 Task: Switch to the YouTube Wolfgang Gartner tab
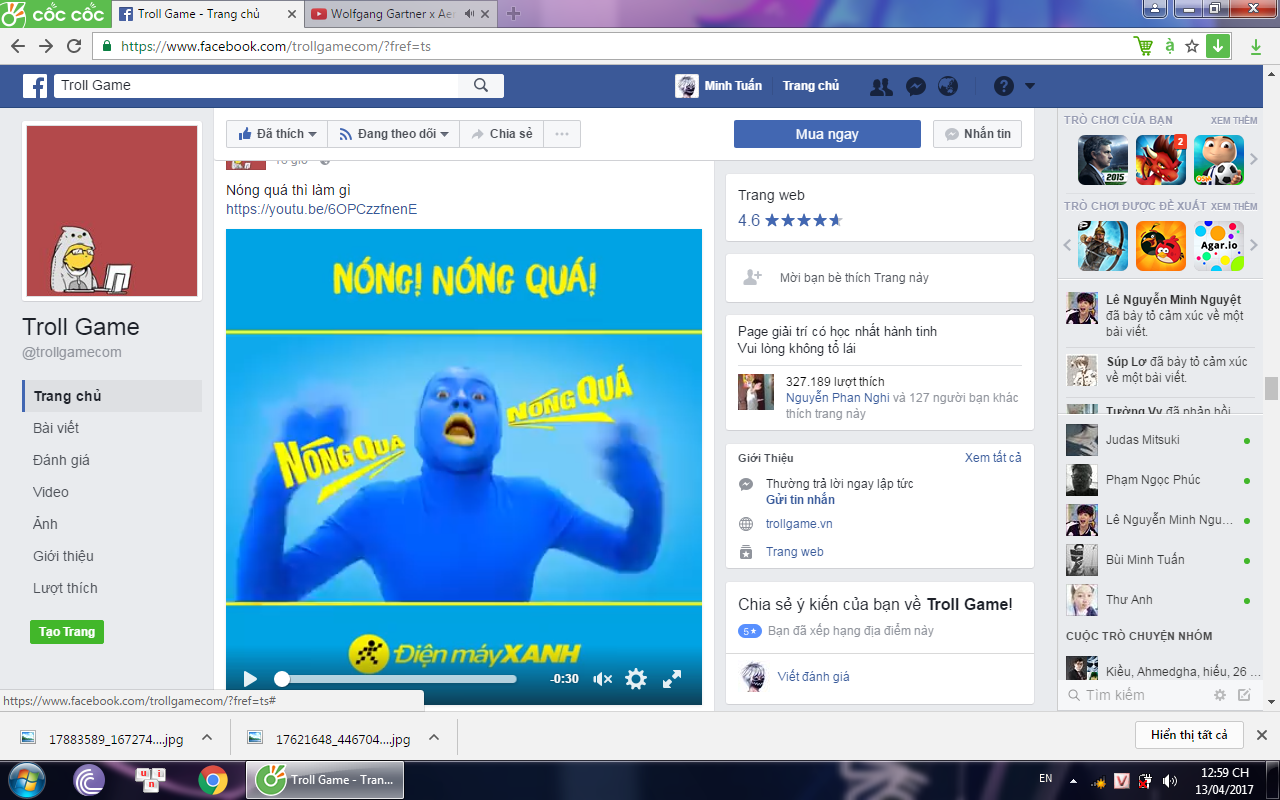(x=392, y=14)
